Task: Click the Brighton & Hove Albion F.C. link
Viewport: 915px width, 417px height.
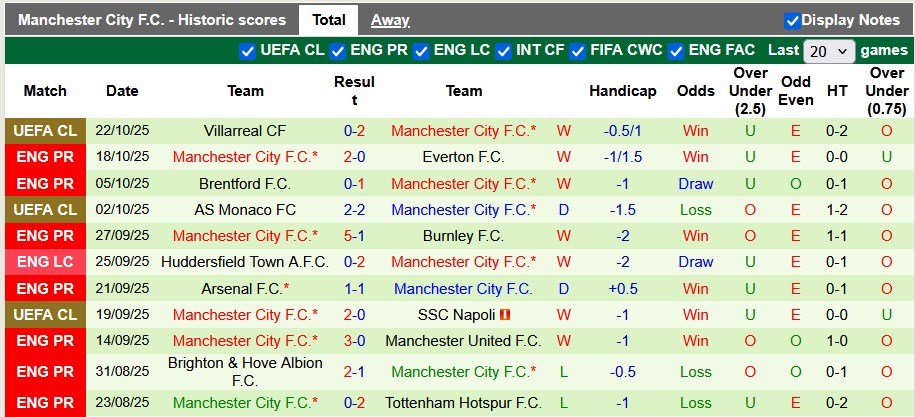Action: 245,372
